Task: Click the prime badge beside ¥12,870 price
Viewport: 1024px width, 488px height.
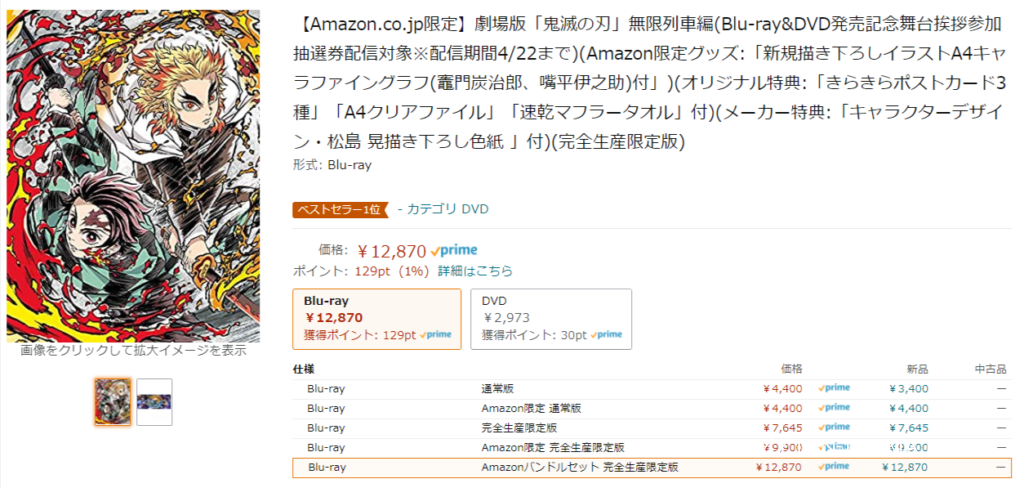Action: 455,250
